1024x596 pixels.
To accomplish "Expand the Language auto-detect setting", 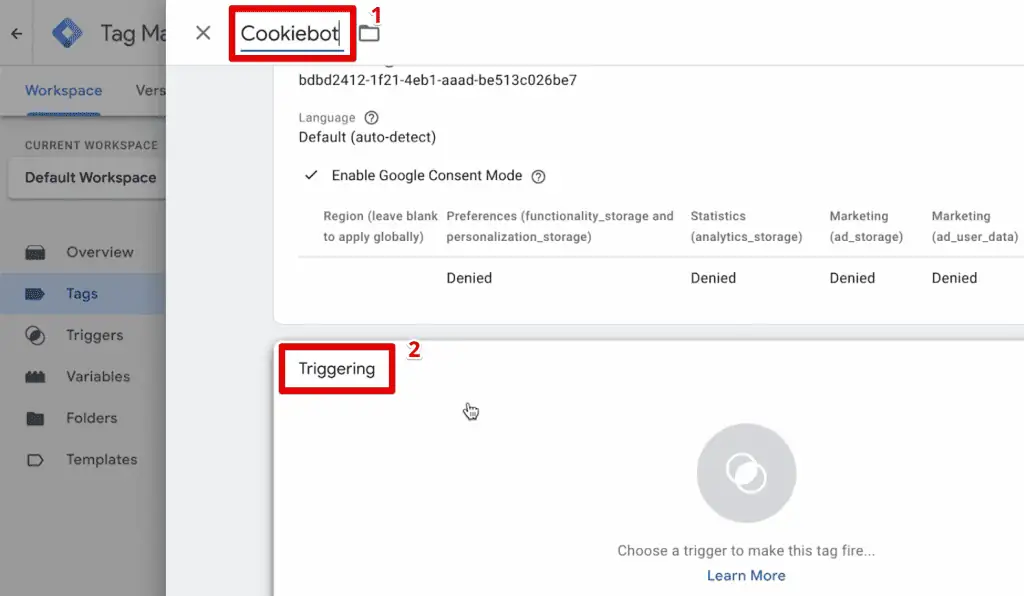I will coord(367,137).
